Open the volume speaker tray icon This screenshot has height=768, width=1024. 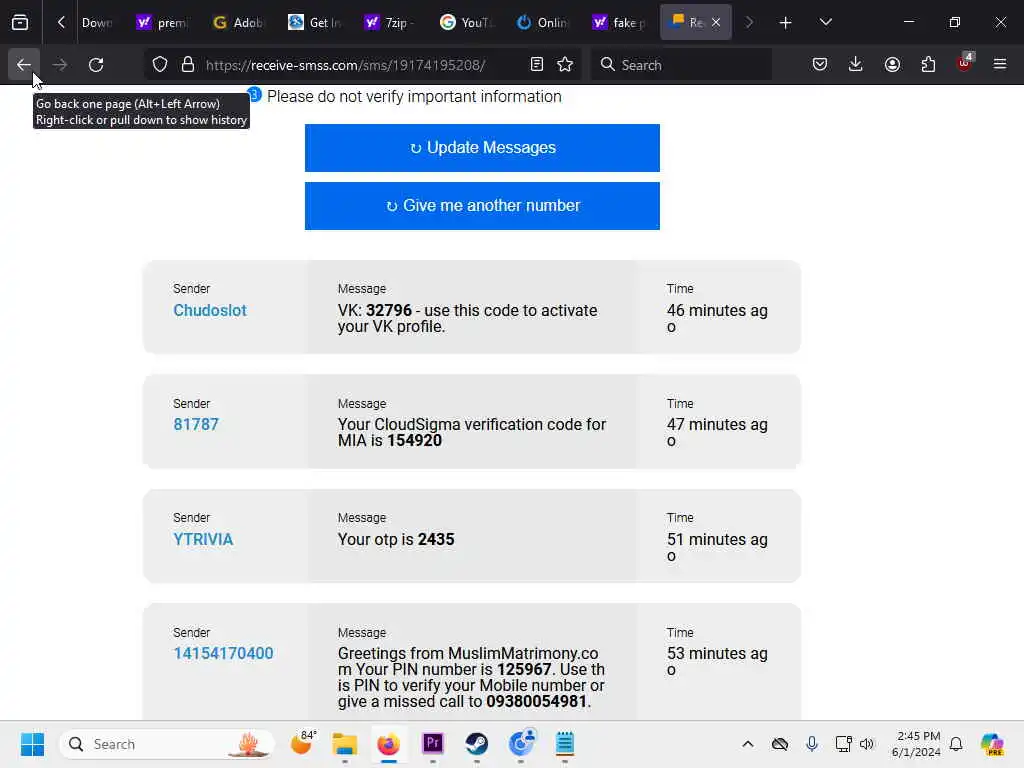click(x=867, y=744)
